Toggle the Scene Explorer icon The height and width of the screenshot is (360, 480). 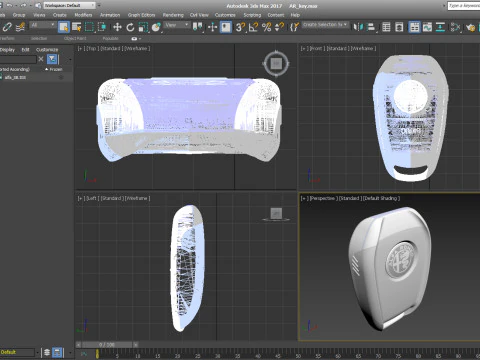pyautogui.click(x=386, y=27)
